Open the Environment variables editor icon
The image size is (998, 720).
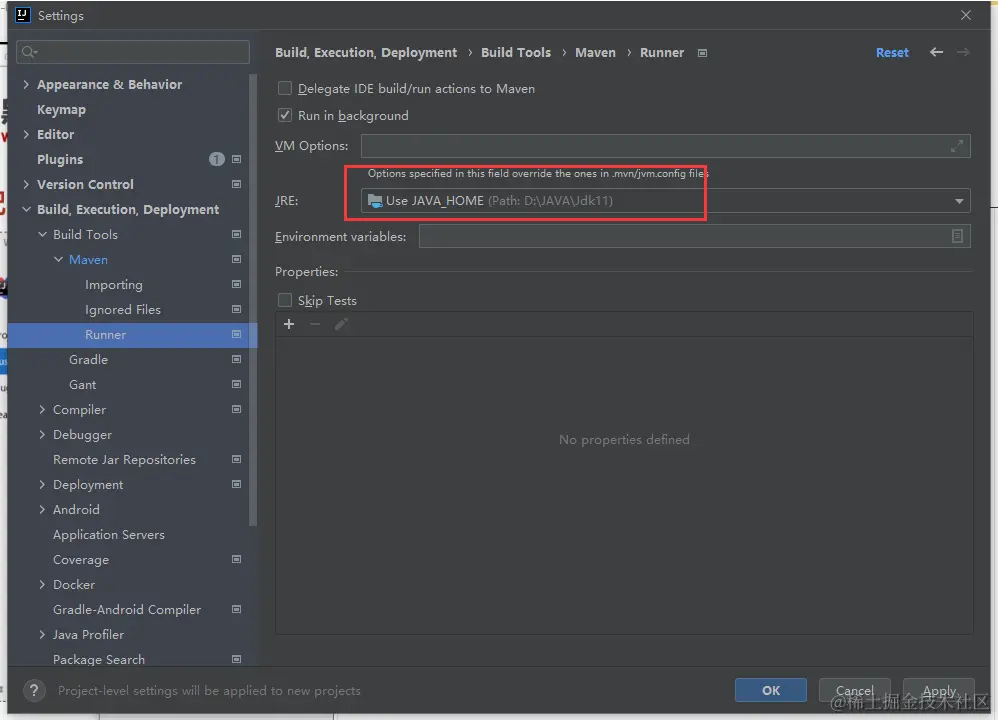(x=957, y=237)
